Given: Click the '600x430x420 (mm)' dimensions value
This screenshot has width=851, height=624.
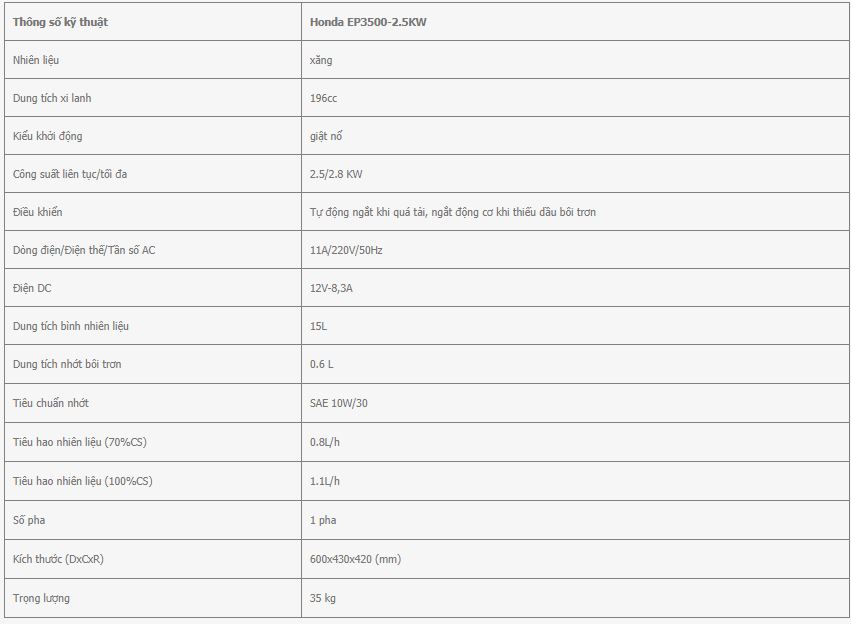Looking at the screenshot, I should (355, 559).
